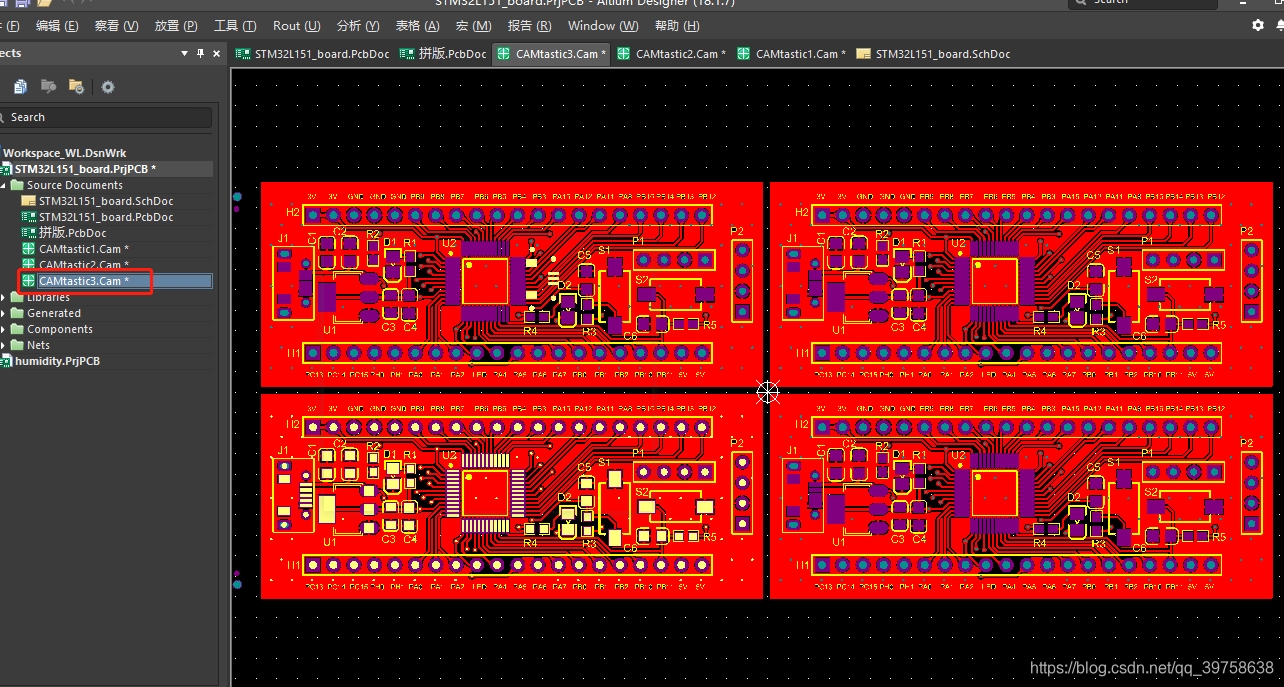Collapse the Source Documents folder
The height and width of the screenshot is (687, 1284).
(x=3, y=185)
